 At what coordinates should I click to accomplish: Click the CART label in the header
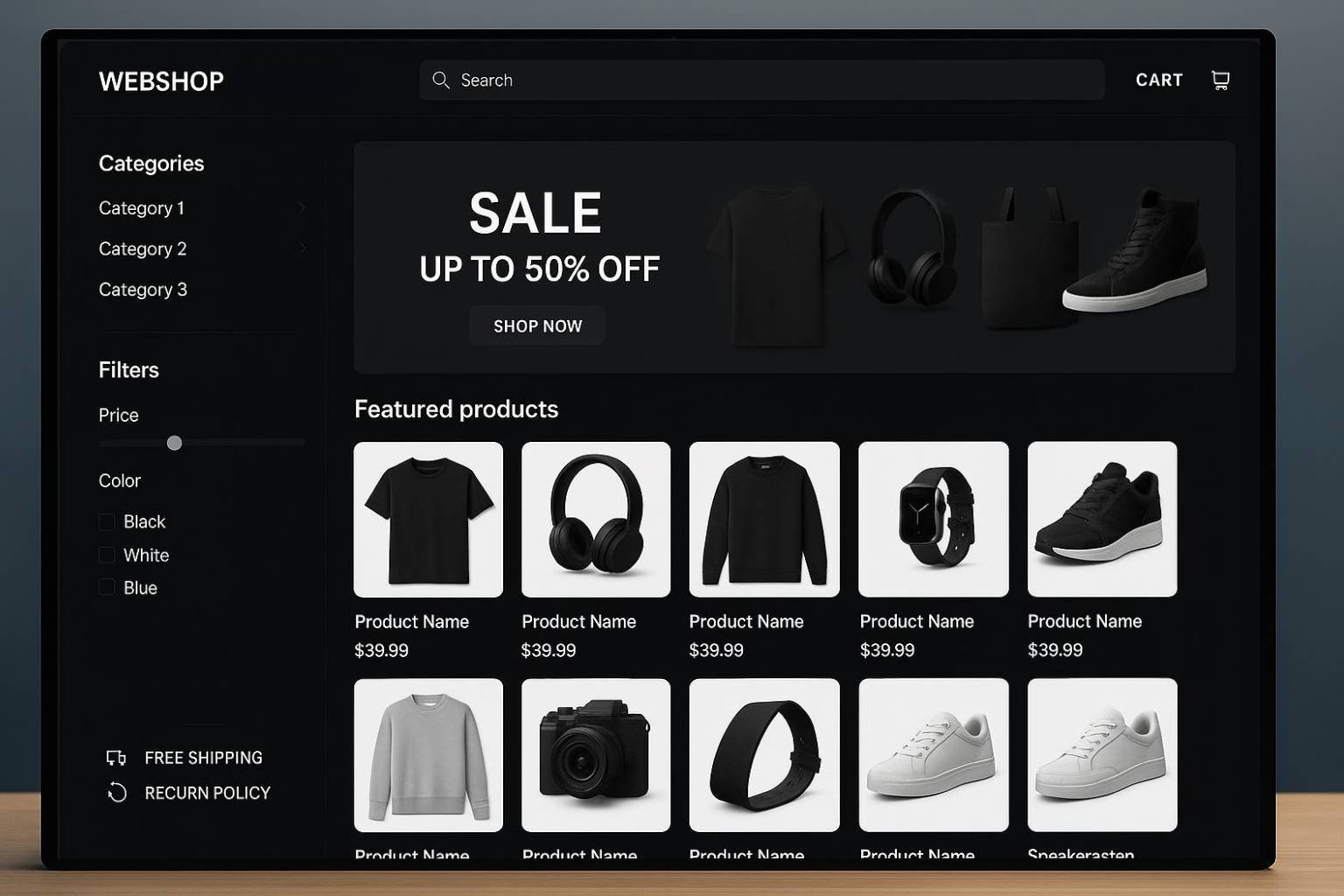tap(1159, 80)
